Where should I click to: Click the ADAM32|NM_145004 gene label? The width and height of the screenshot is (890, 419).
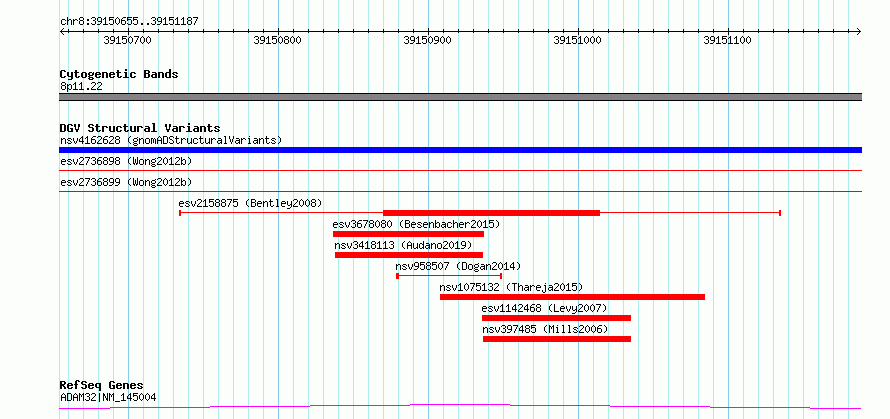108,397
